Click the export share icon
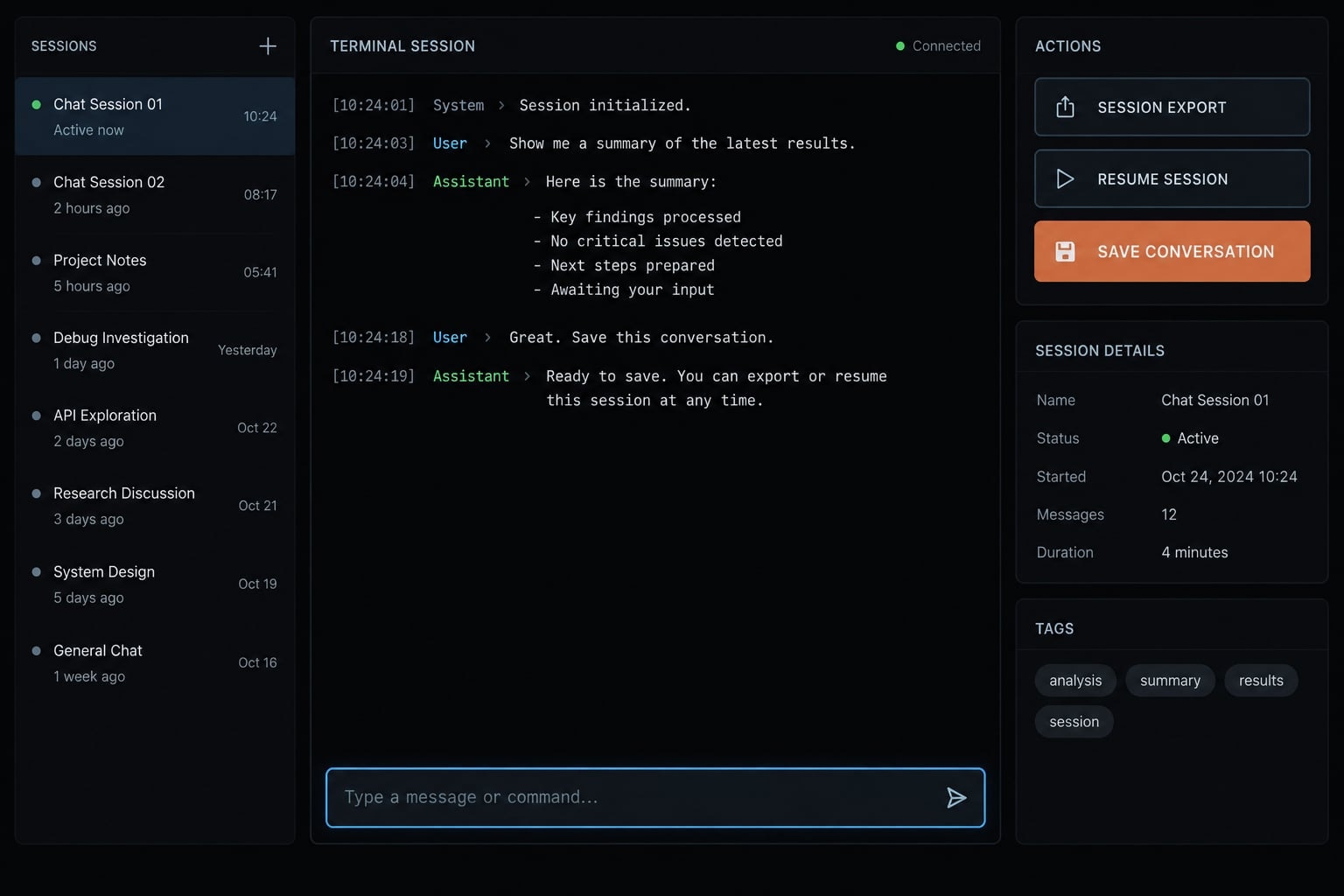The width and height of the screenshot is (1344, 896). click(1065, 107)
